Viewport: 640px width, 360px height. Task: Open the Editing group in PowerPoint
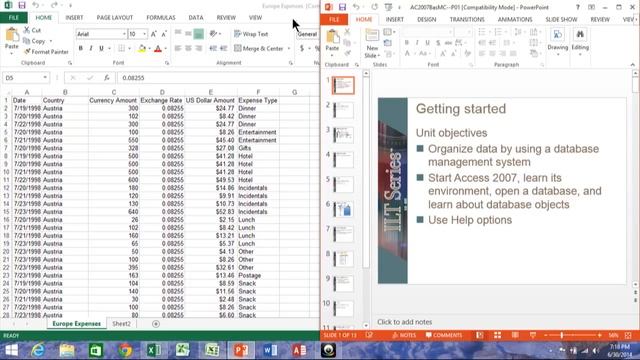(580, 42)
